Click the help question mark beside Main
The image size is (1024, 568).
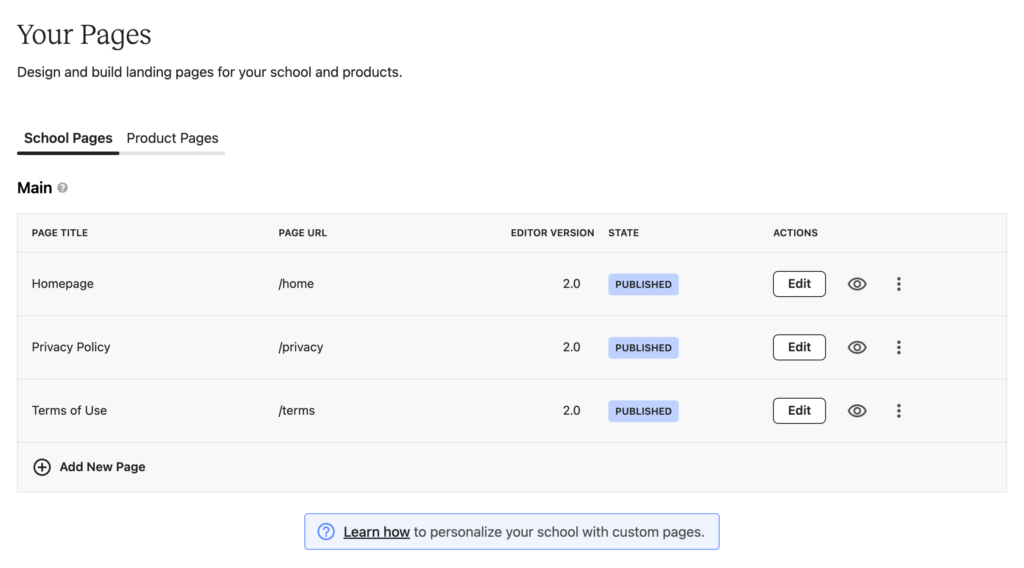[x=63, y=188]
